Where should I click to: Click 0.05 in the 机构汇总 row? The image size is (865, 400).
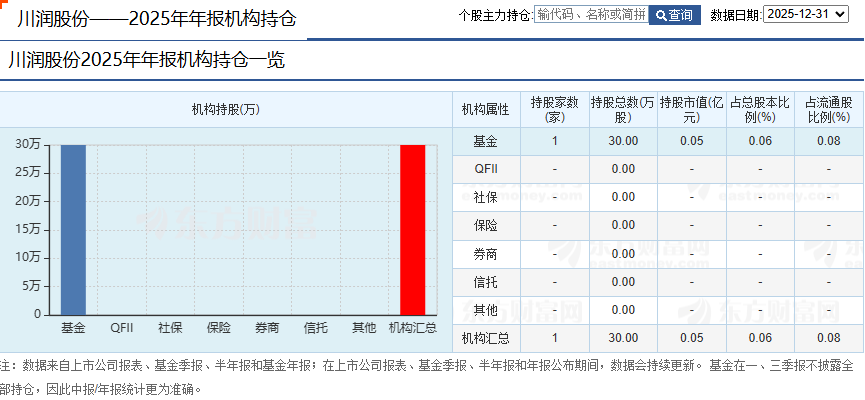click(692, 338)
